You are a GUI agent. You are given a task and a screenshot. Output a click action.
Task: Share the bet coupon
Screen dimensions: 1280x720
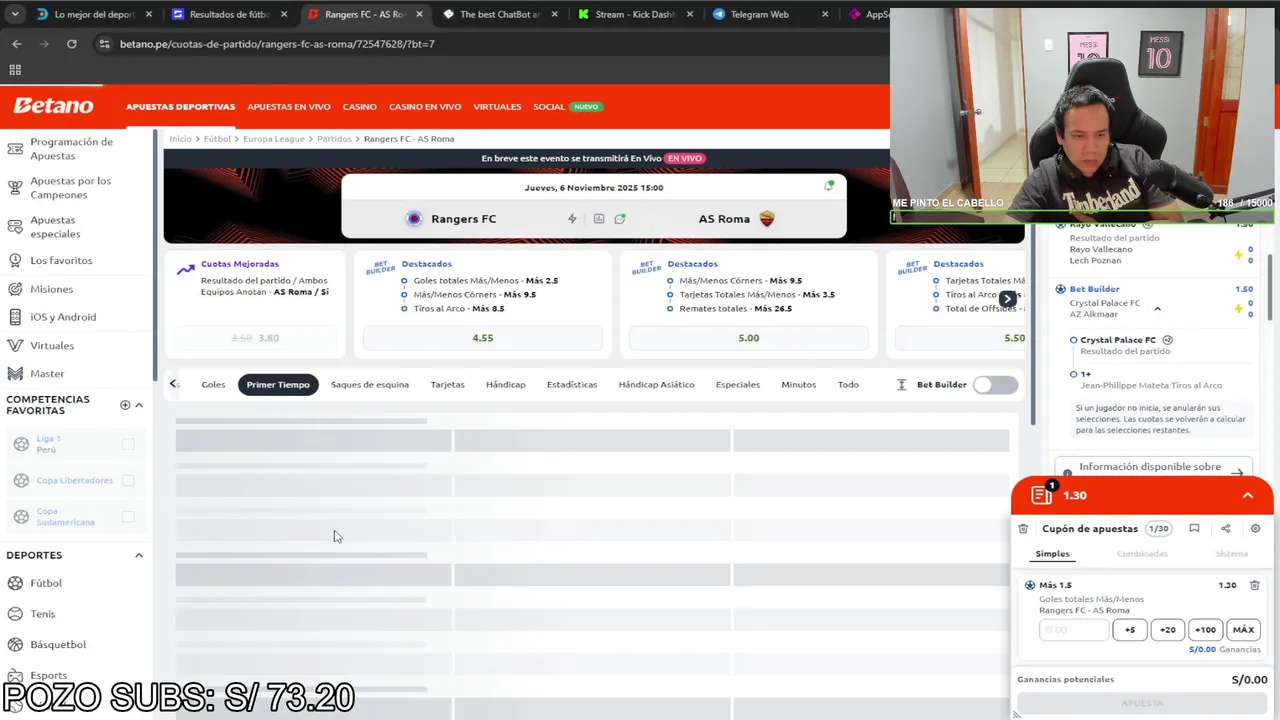1225,529
